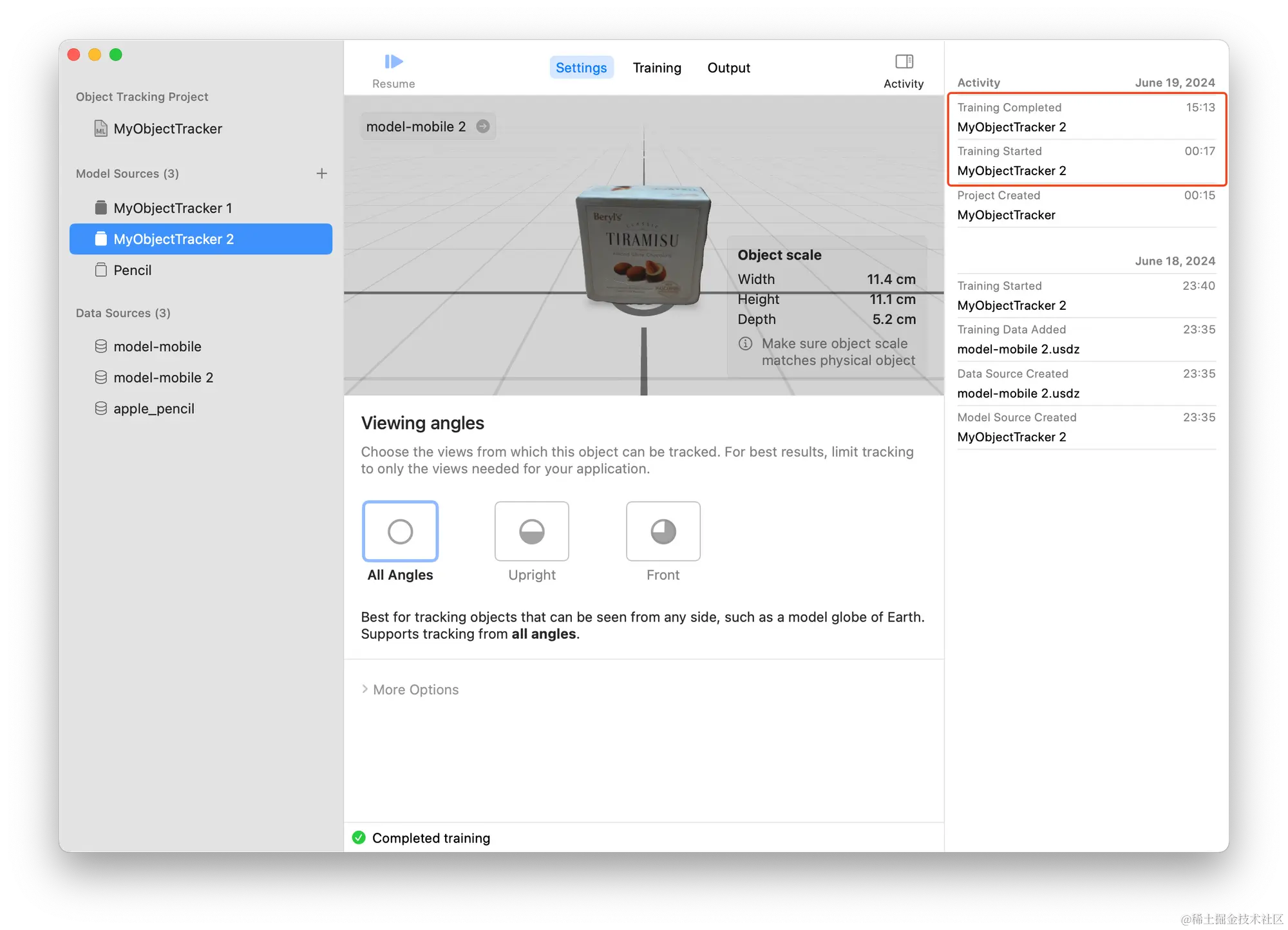Expand the More Options section

pyautogui.click(x=410, y=689)
